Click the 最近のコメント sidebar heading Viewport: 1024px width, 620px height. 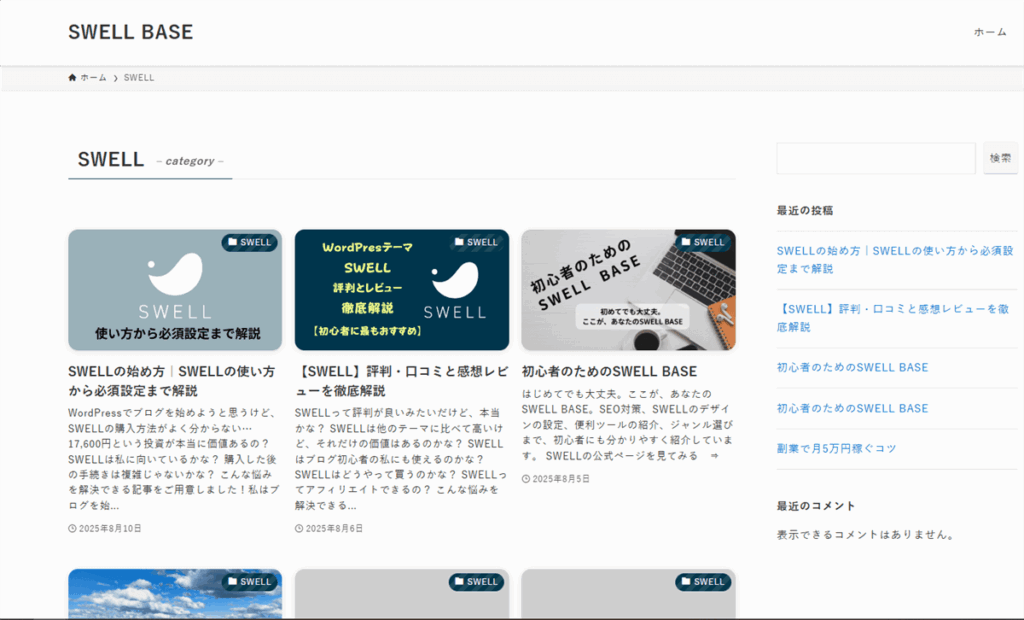[816, 506]
